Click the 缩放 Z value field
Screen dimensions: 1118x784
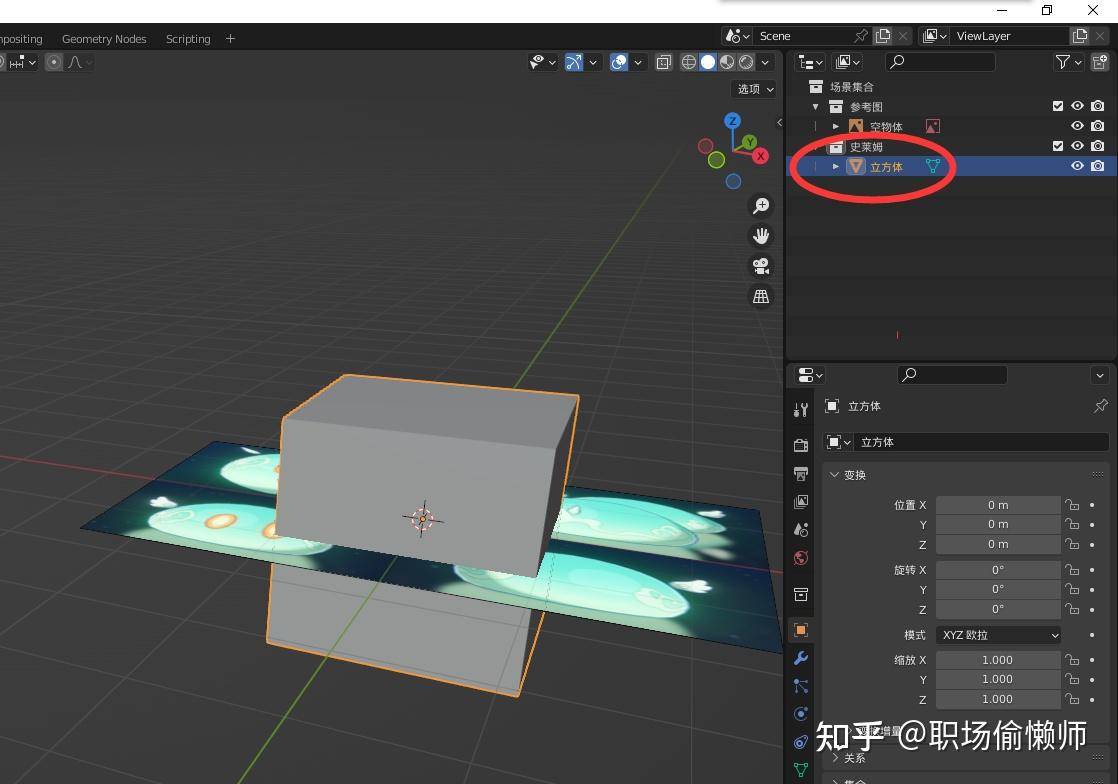tap(998, 700)
